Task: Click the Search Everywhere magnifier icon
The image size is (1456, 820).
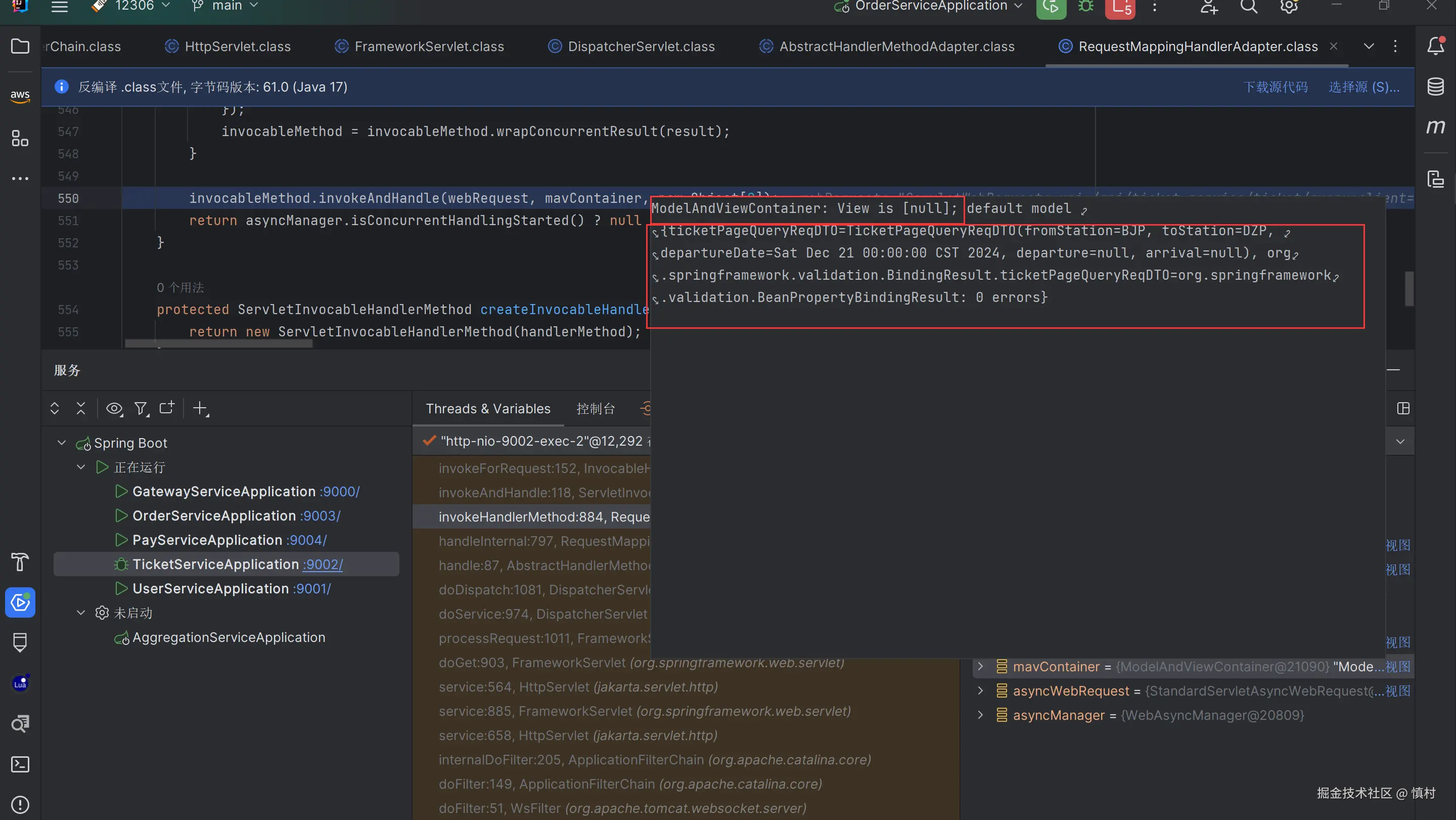Action: click(1249, 7)
